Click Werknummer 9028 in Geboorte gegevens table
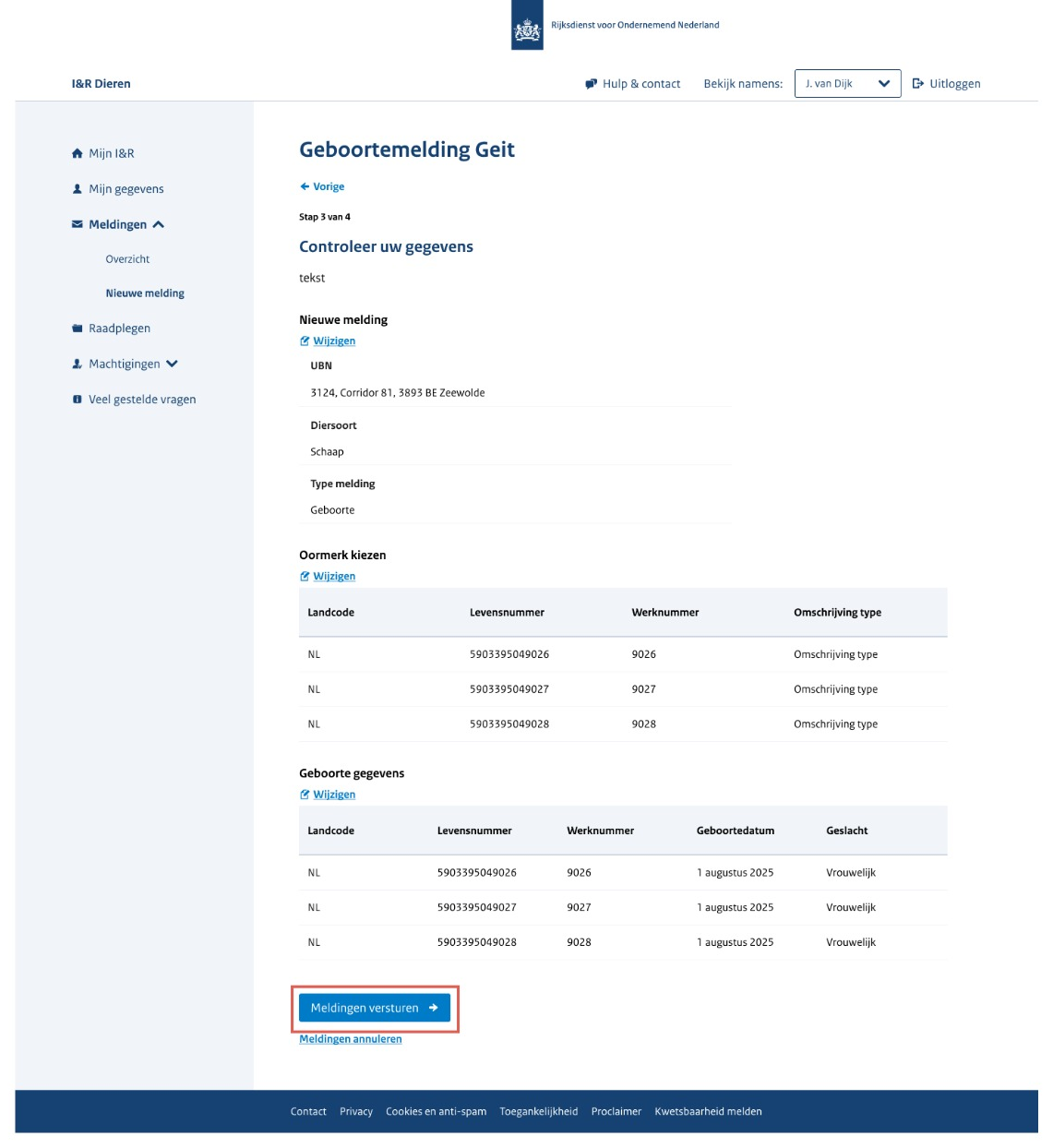This screenshot has width=1053, height=1148. click(579, 943)
